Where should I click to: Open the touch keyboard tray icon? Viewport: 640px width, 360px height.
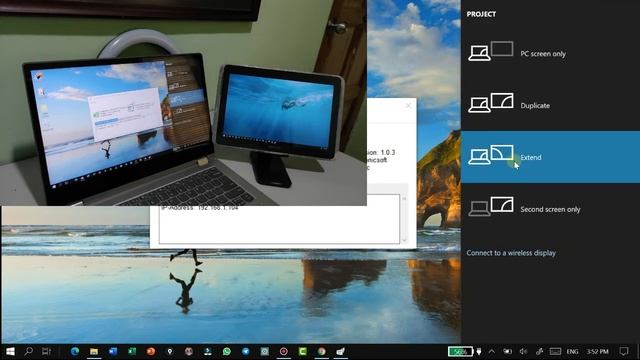coord(555,351)
